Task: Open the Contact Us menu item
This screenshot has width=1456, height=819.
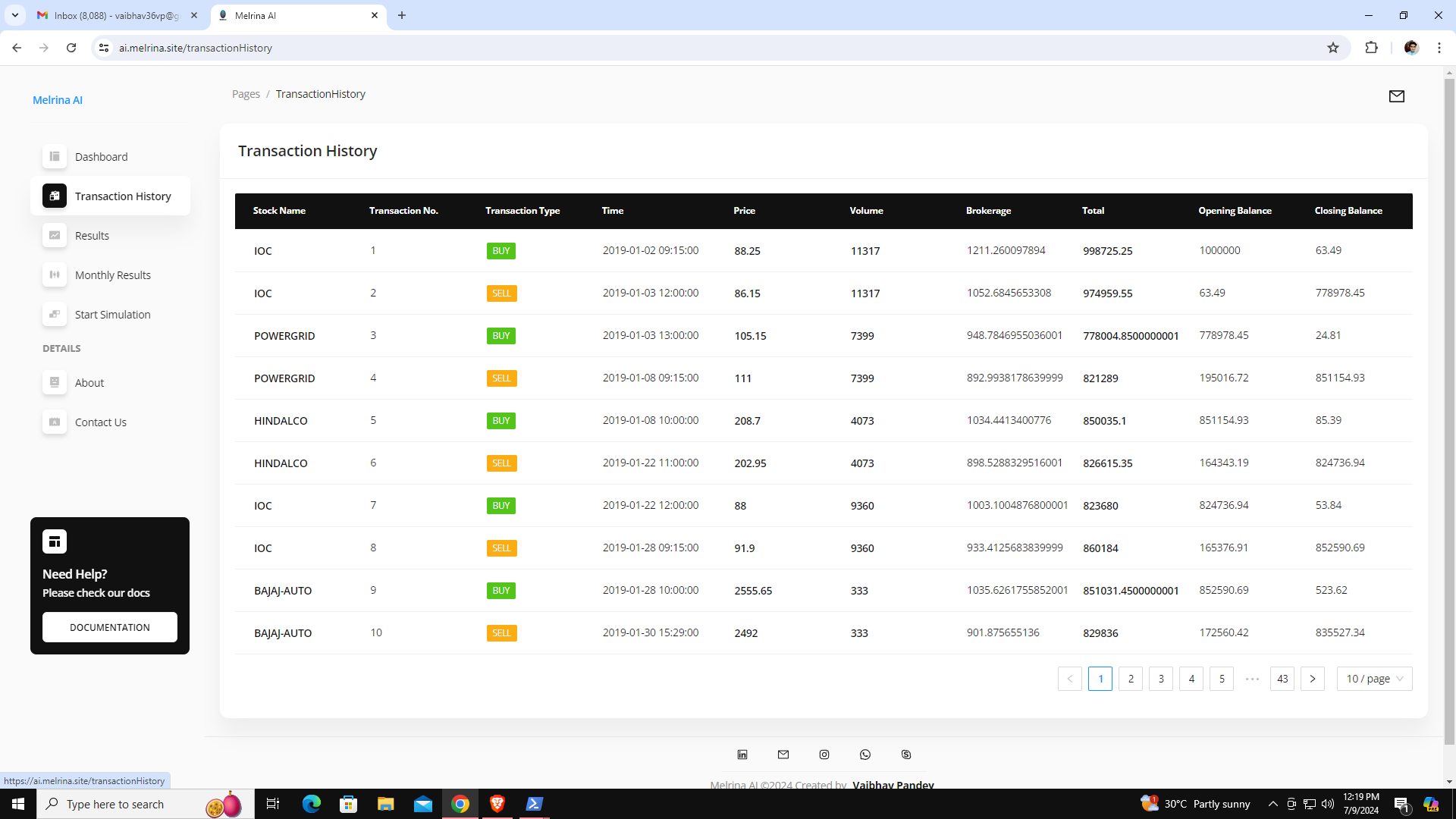Action: (100, 422)
